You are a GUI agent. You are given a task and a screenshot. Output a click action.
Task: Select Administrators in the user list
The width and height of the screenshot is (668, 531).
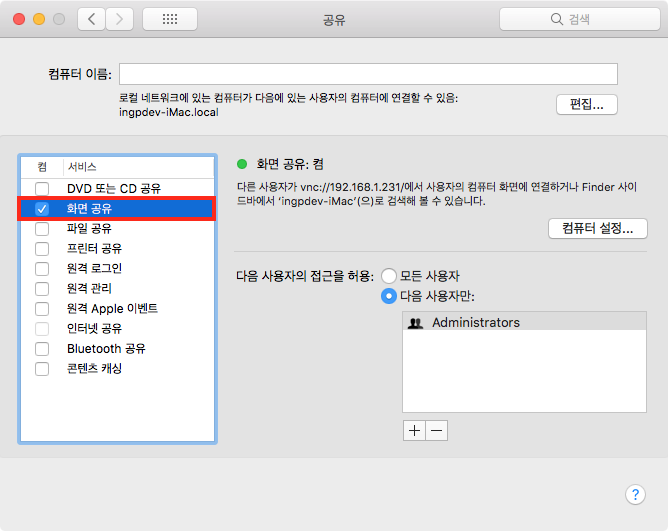[524, 321]
